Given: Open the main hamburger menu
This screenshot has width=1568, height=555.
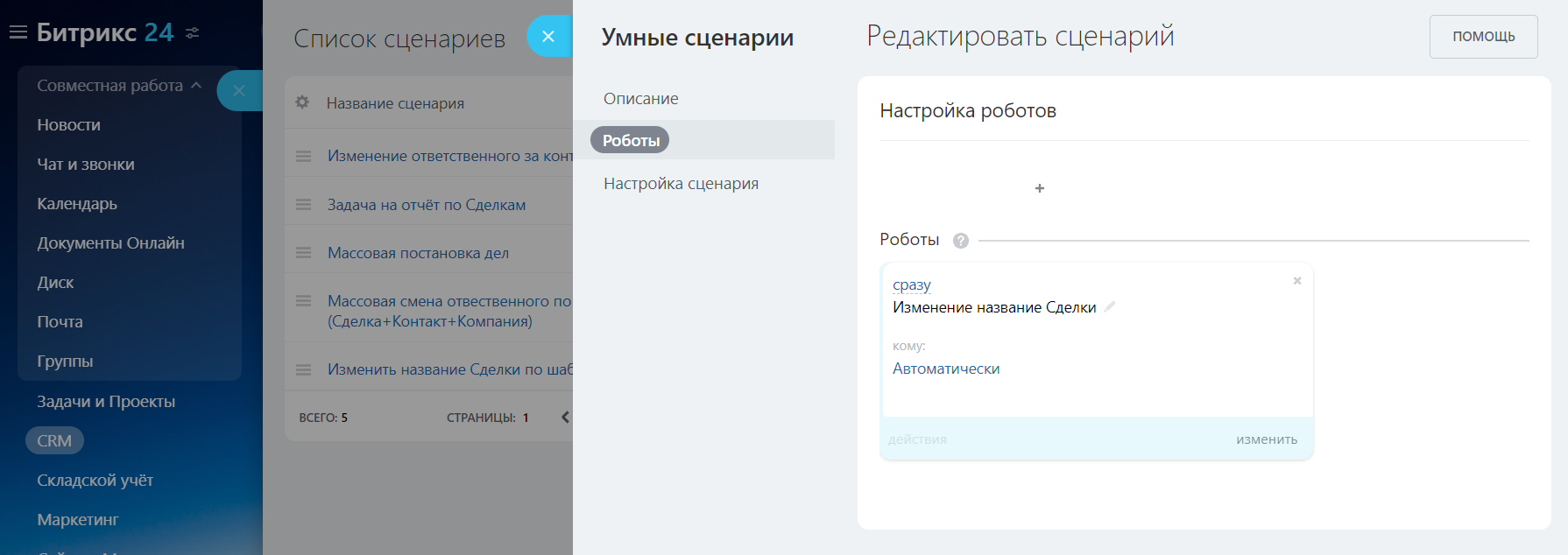Looking at the screenshot, I should (x=18, y=33).
